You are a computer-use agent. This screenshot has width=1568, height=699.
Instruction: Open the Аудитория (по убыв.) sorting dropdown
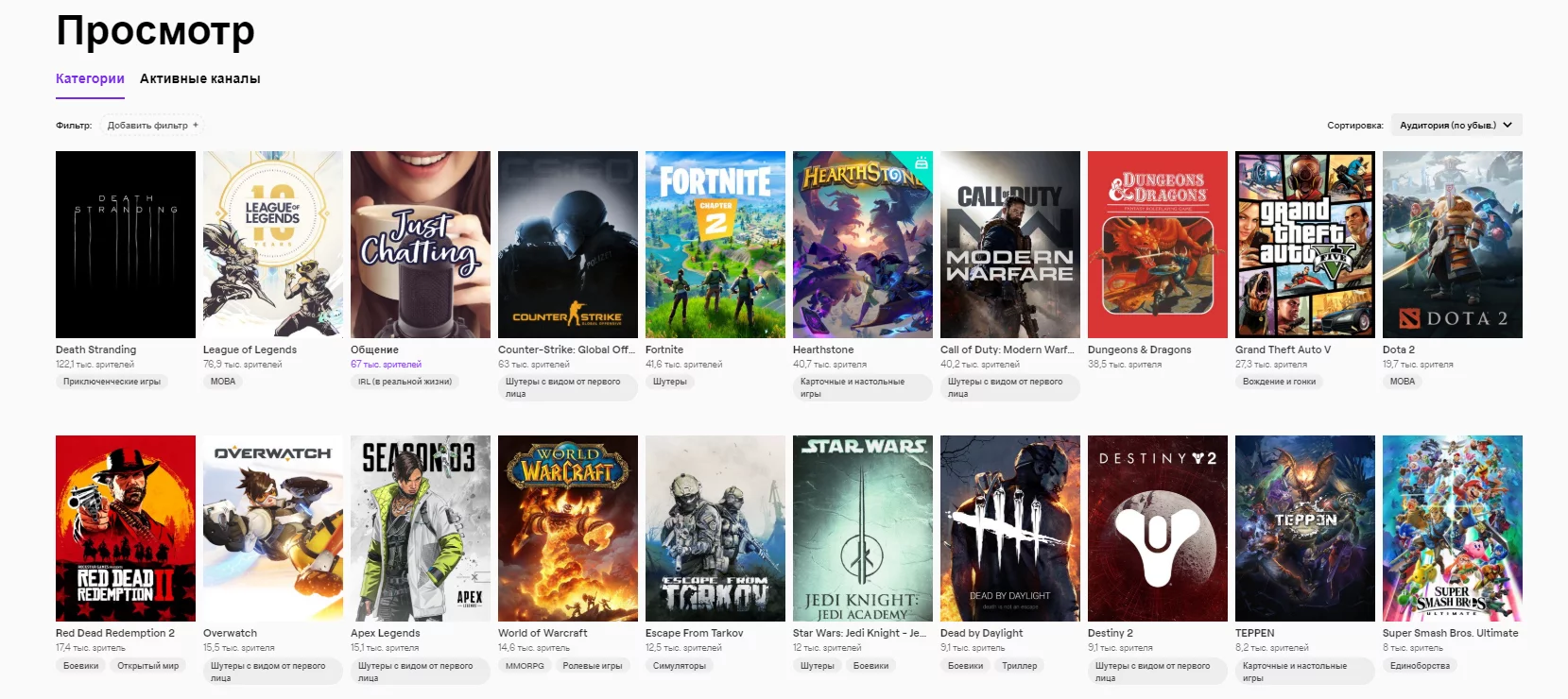(1456, 125)
